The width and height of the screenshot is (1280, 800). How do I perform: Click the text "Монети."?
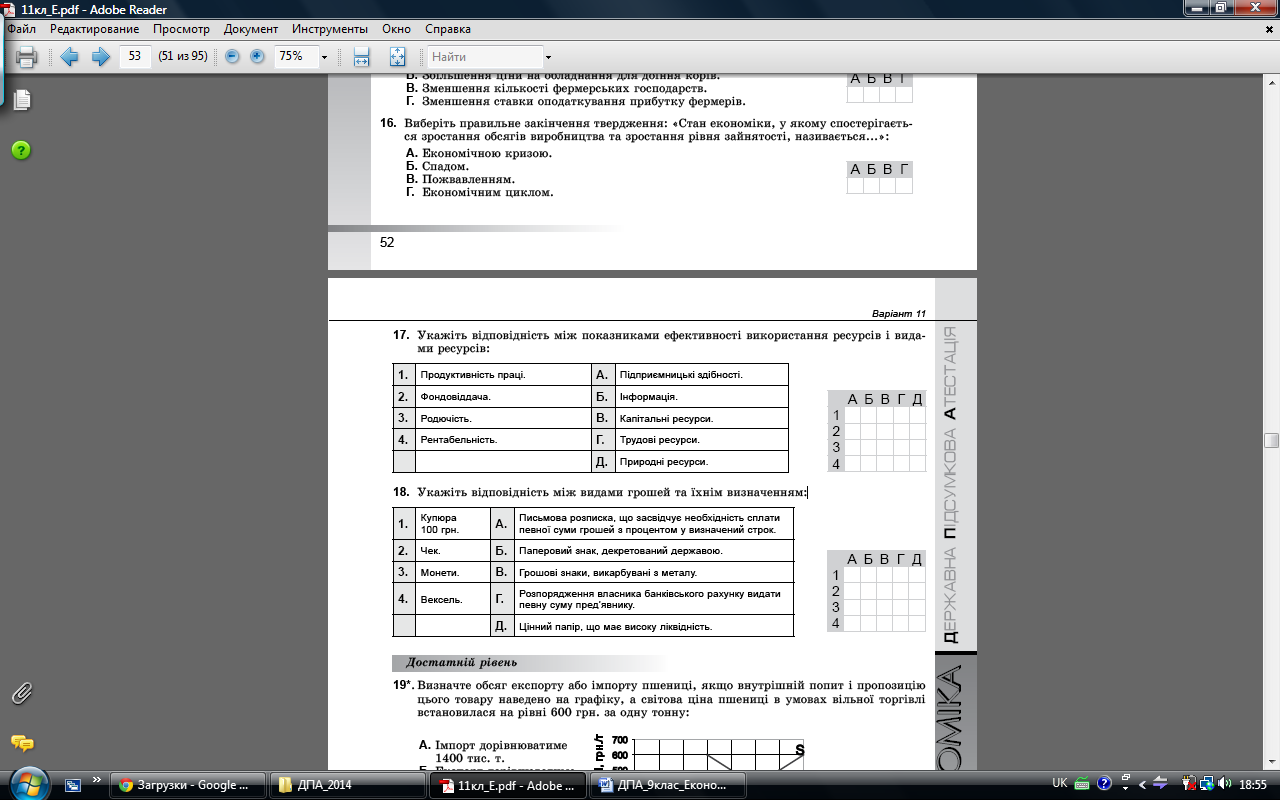pos(440,573)
